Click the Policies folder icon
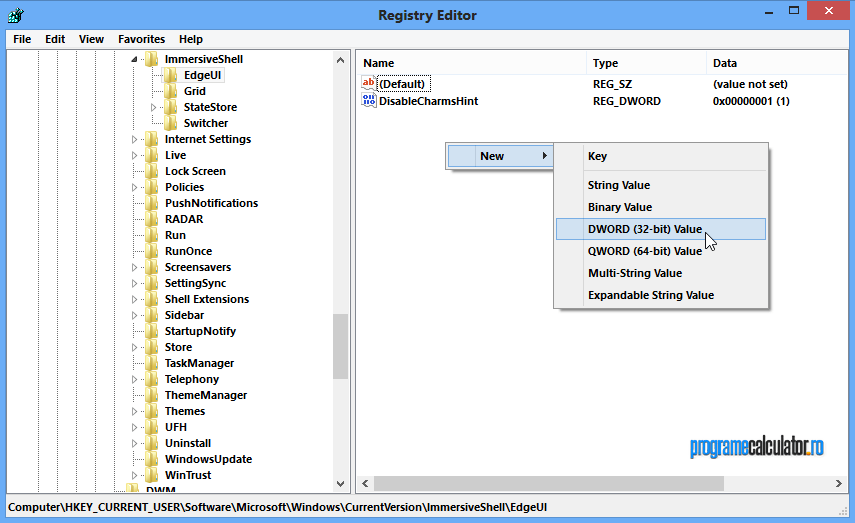 click(x=152, y=187)
